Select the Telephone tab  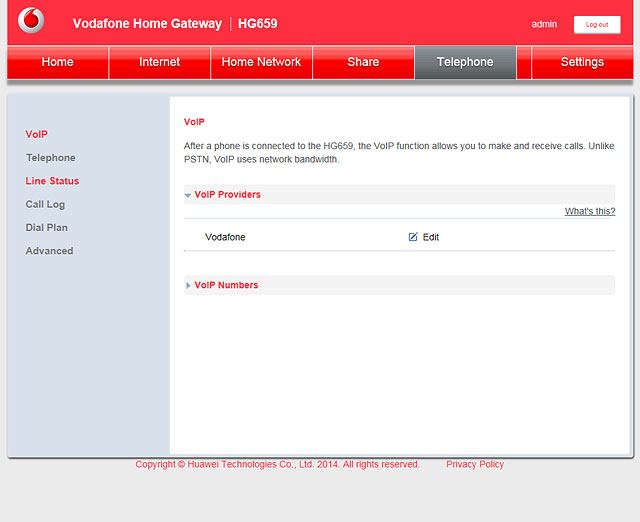[x=465, y=62]
